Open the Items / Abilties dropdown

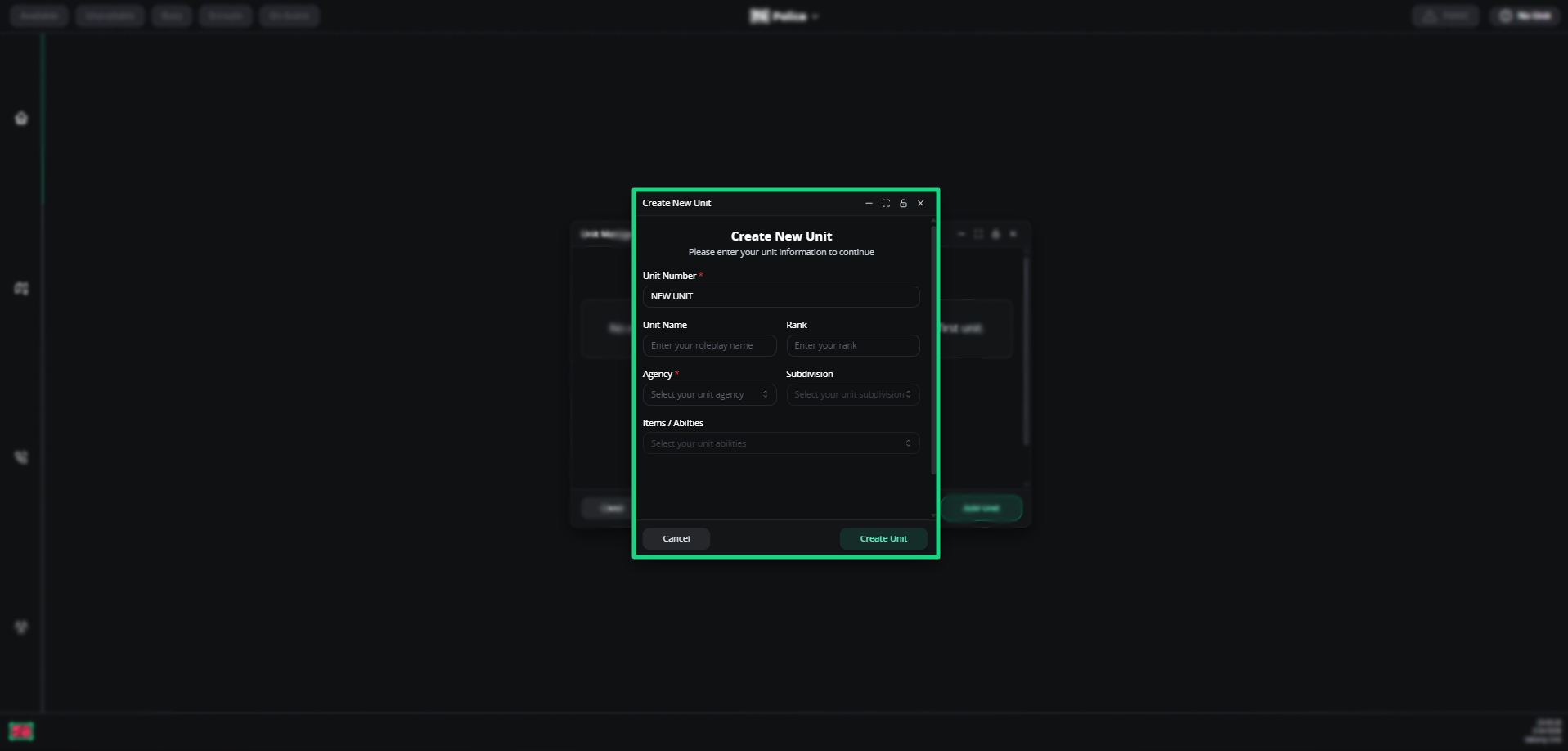[781, 443]
